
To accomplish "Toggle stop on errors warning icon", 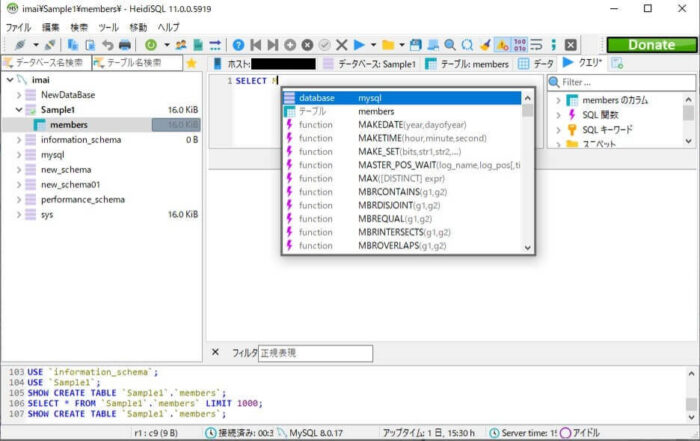I will (502, 45).
